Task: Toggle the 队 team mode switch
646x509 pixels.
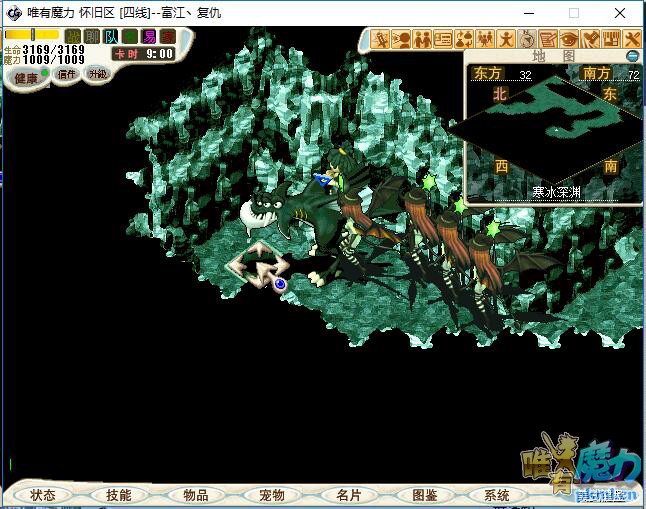Action: [111, 36]
